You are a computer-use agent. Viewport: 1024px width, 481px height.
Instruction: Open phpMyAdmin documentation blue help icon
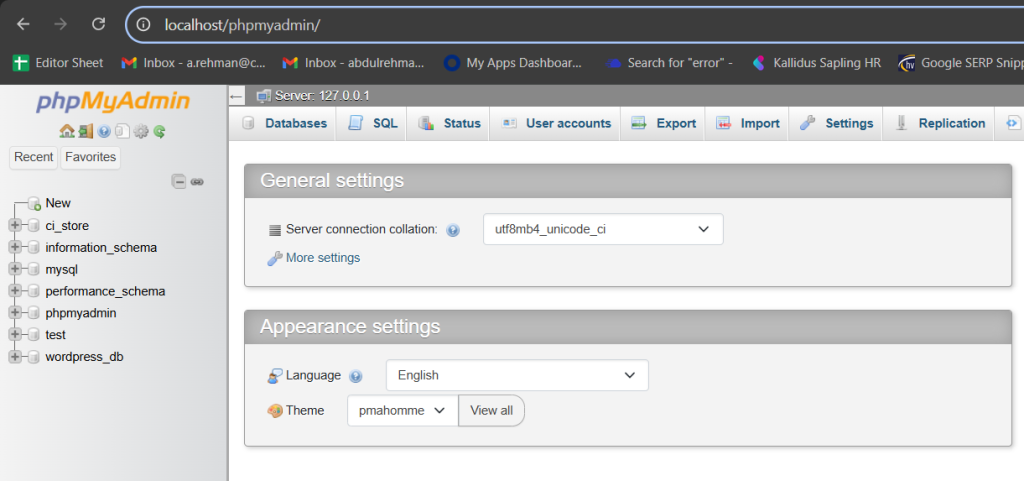coord(104,131)
